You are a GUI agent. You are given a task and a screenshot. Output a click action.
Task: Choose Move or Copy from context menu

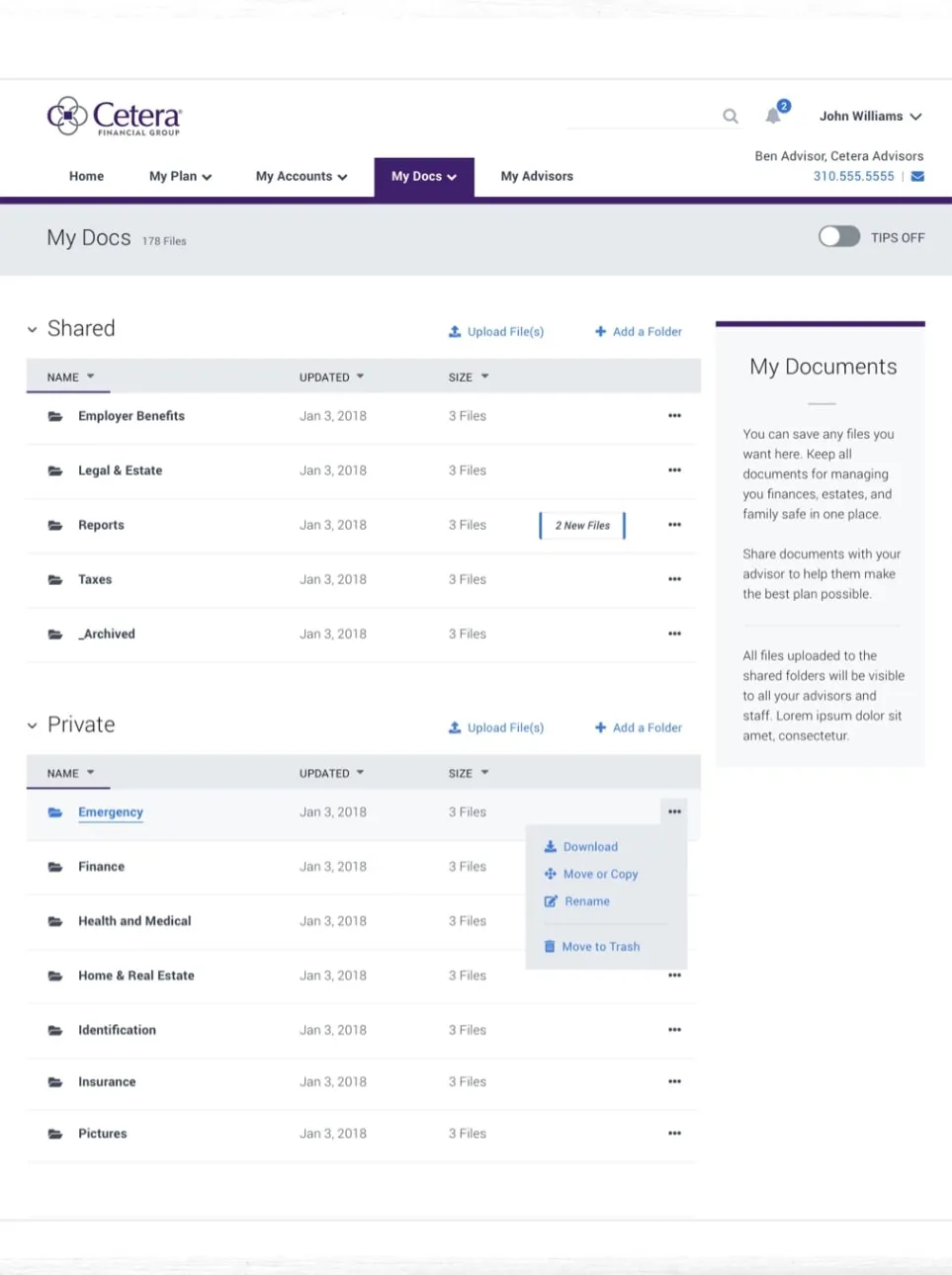591,875
